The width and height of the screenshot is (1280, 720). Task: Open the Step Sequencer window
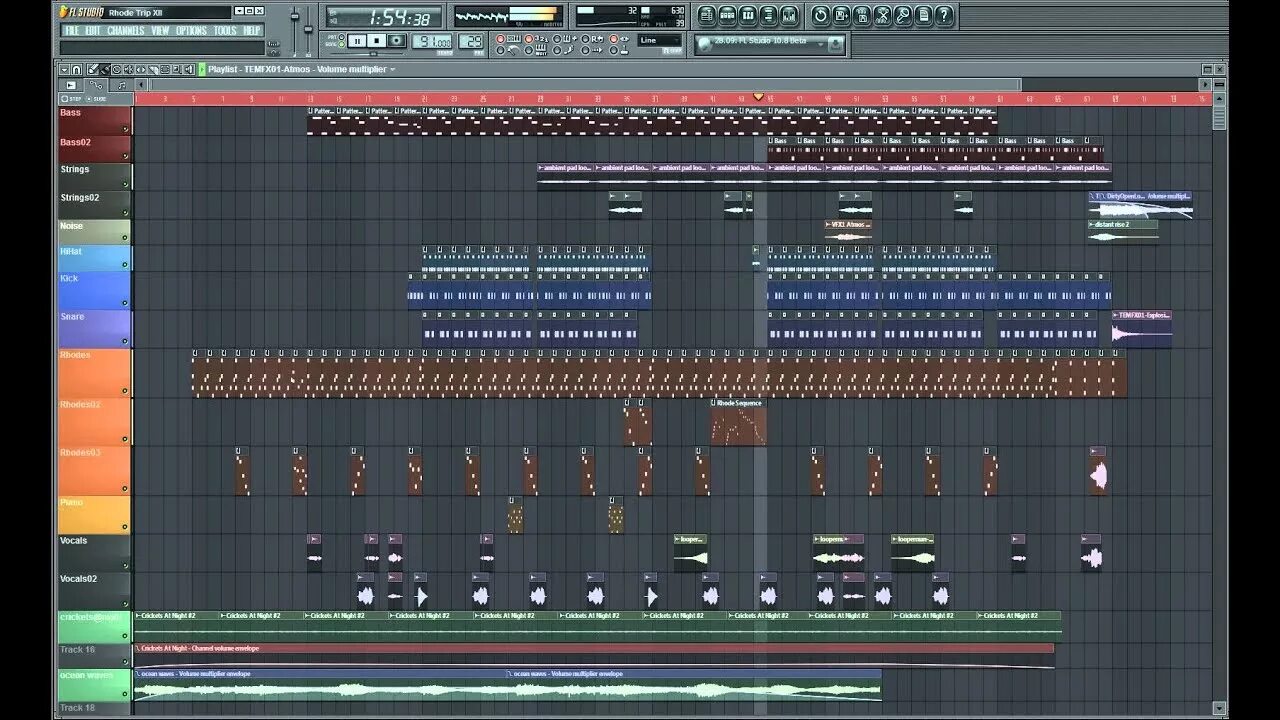[x=727, y=15]
